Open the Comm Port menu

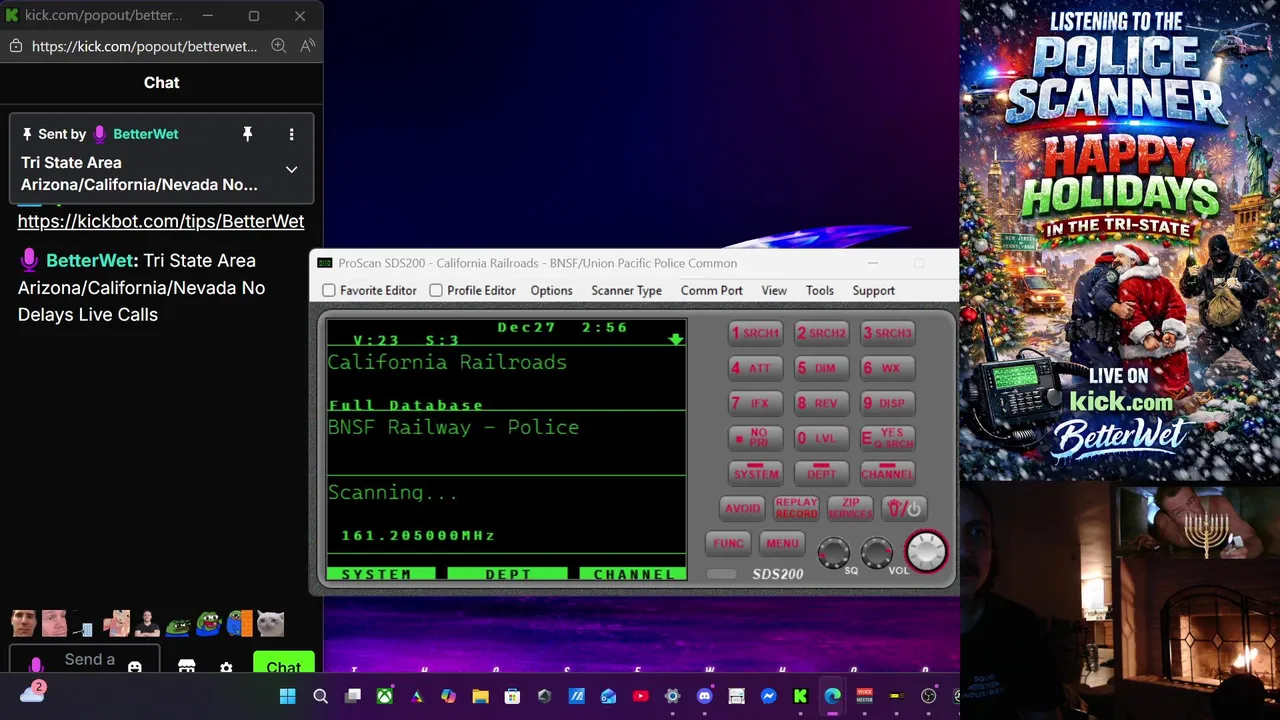click(711, 290)
